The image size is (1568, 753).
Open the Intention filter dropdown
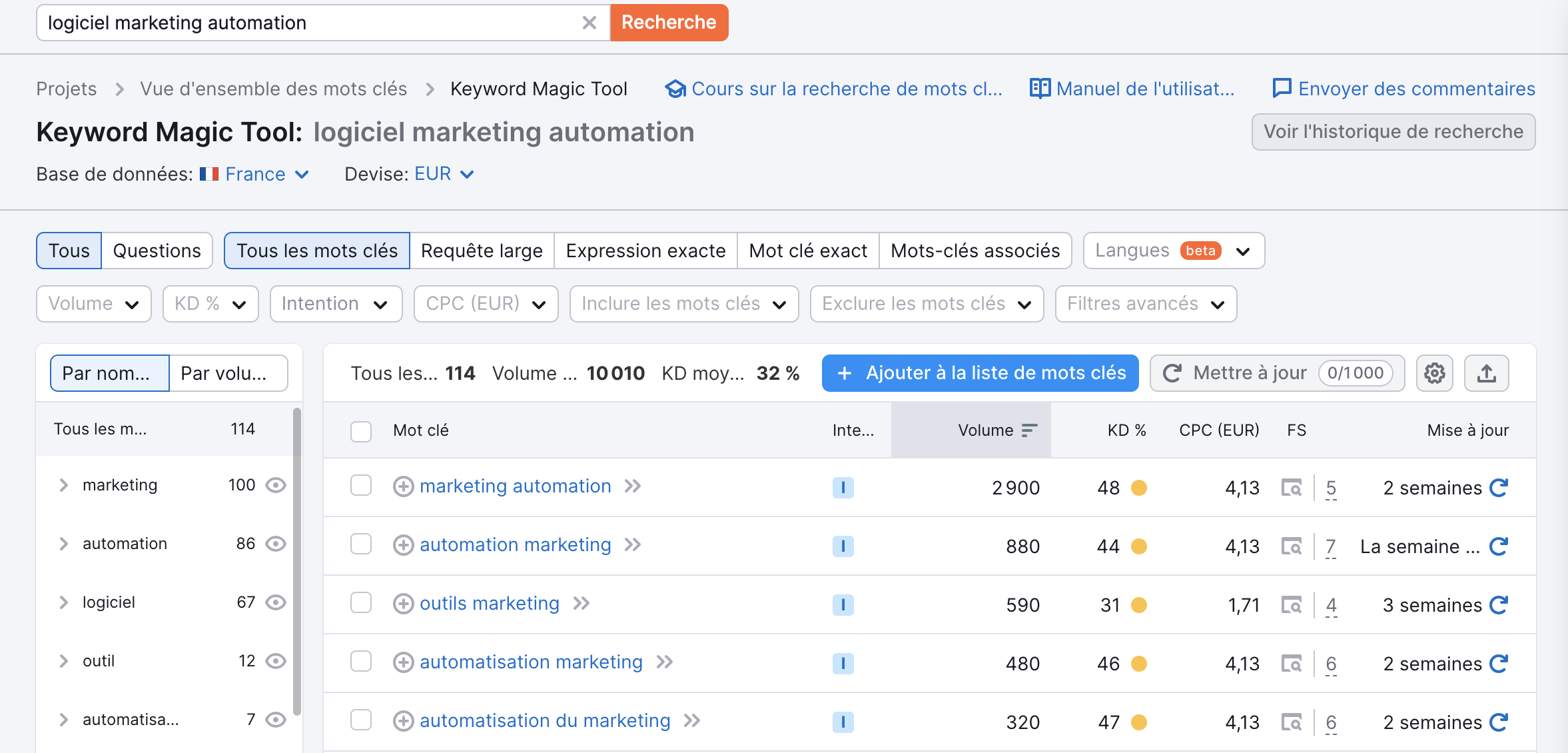(336, 304)
